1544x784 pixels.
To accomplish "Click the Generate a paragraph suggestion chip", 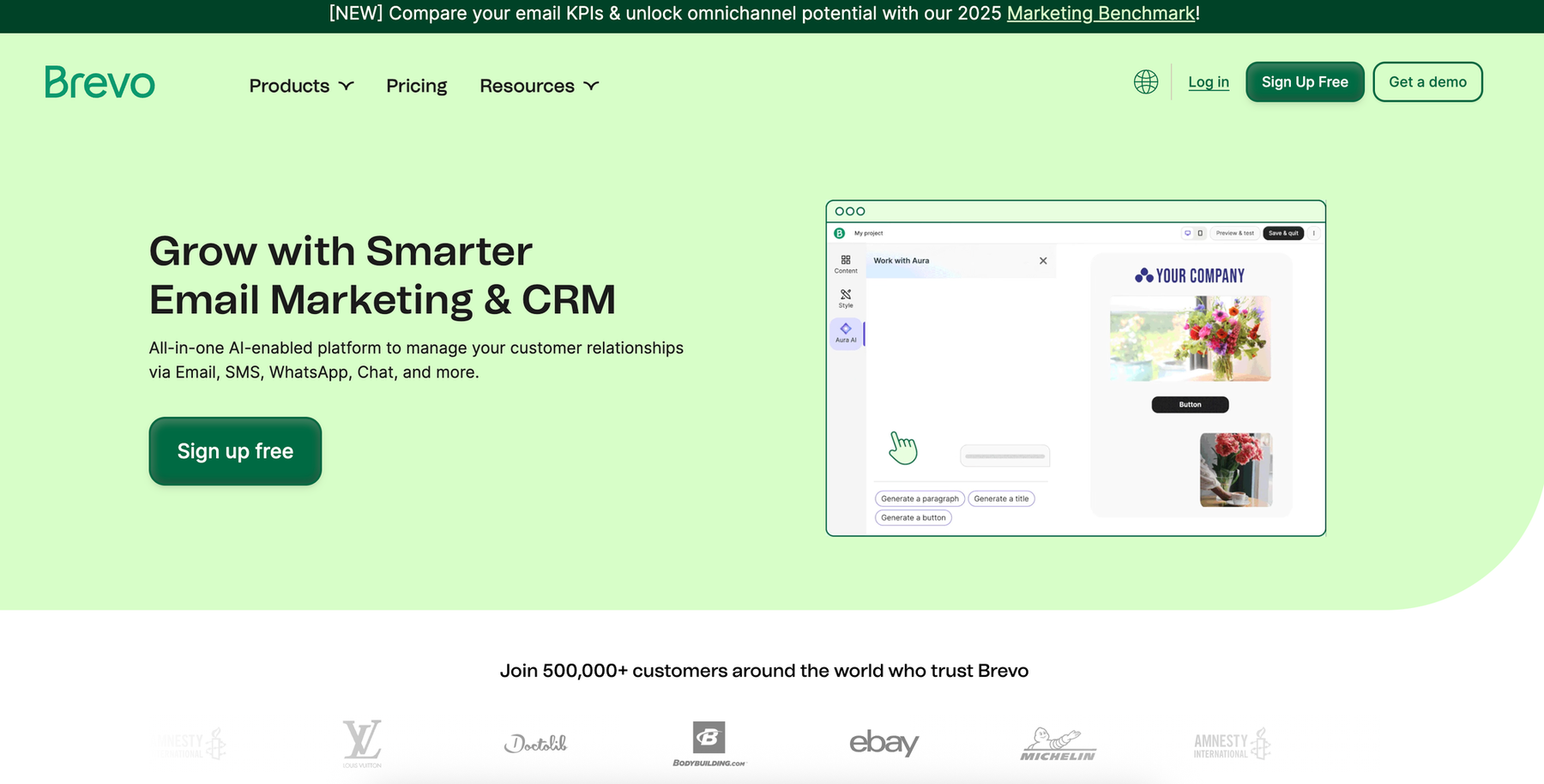I will 918,498.
